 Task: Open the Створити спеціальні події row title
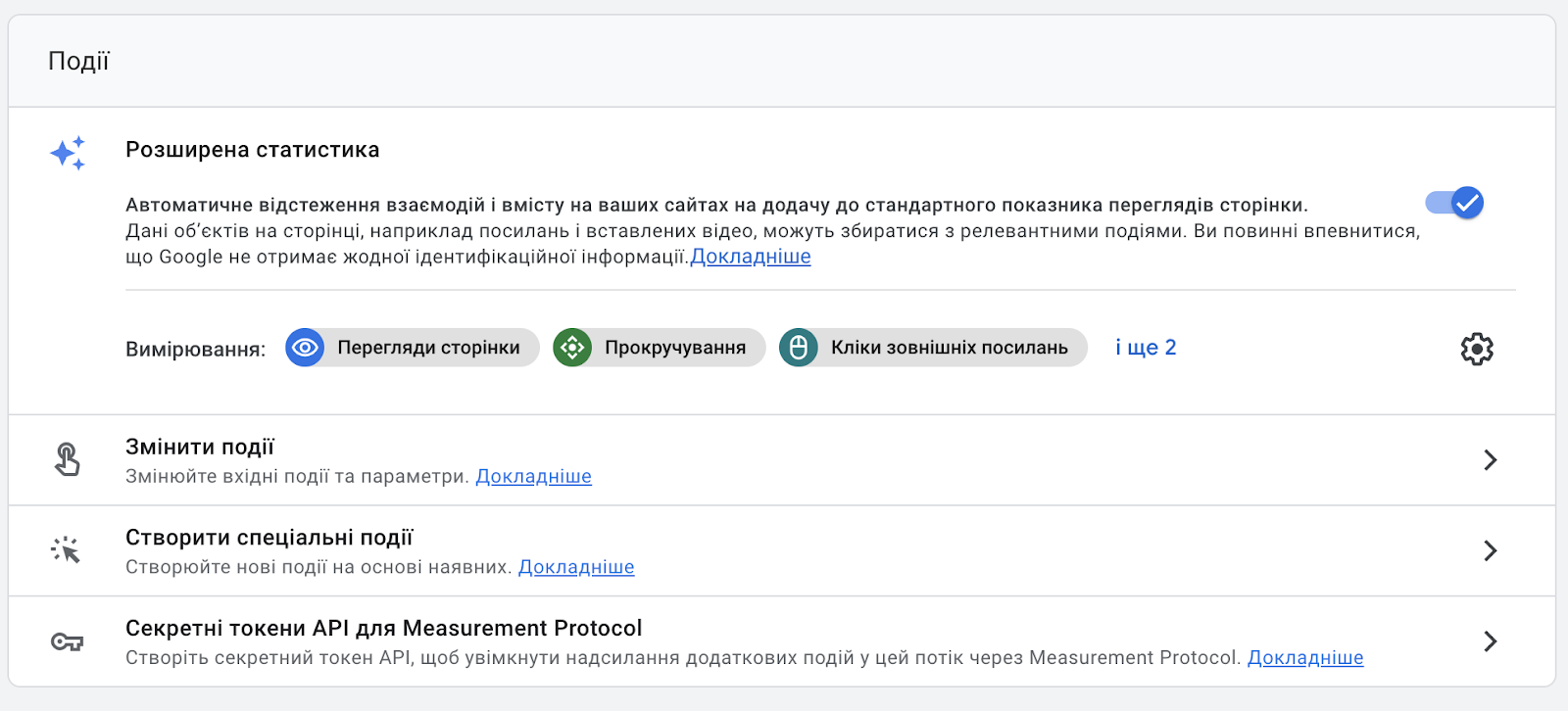(x=269, y=538)
